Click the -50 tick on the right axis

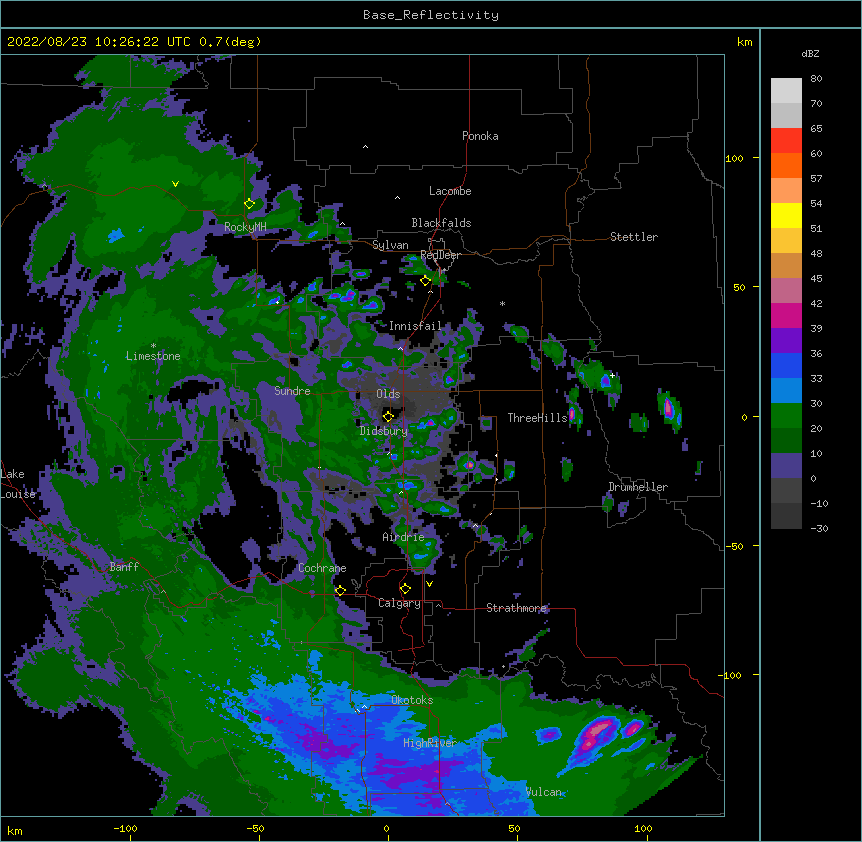[734, 546]
